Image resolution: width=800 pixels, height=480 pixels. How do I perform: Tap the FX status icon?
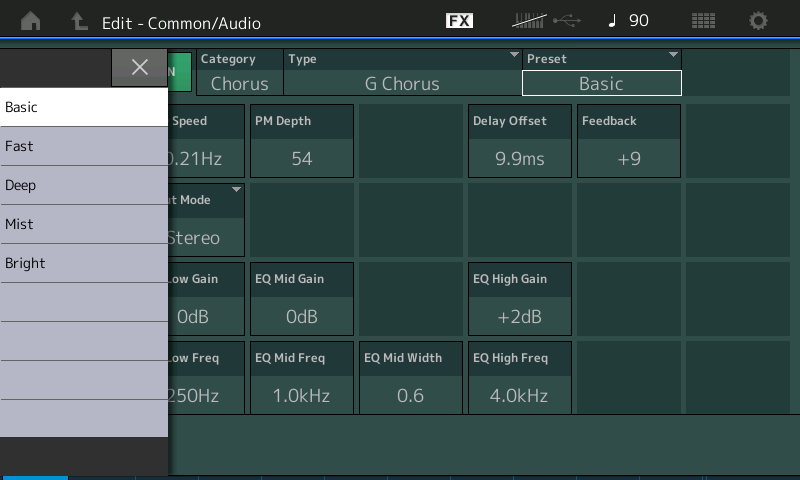point(459,21)
